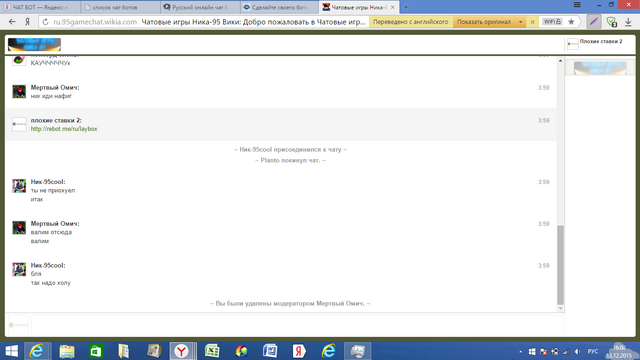Image resolution: width=640 pixels, height=360 pixels.
Task: Open a new browser tab with plus
Action: [x=406, y=7]
